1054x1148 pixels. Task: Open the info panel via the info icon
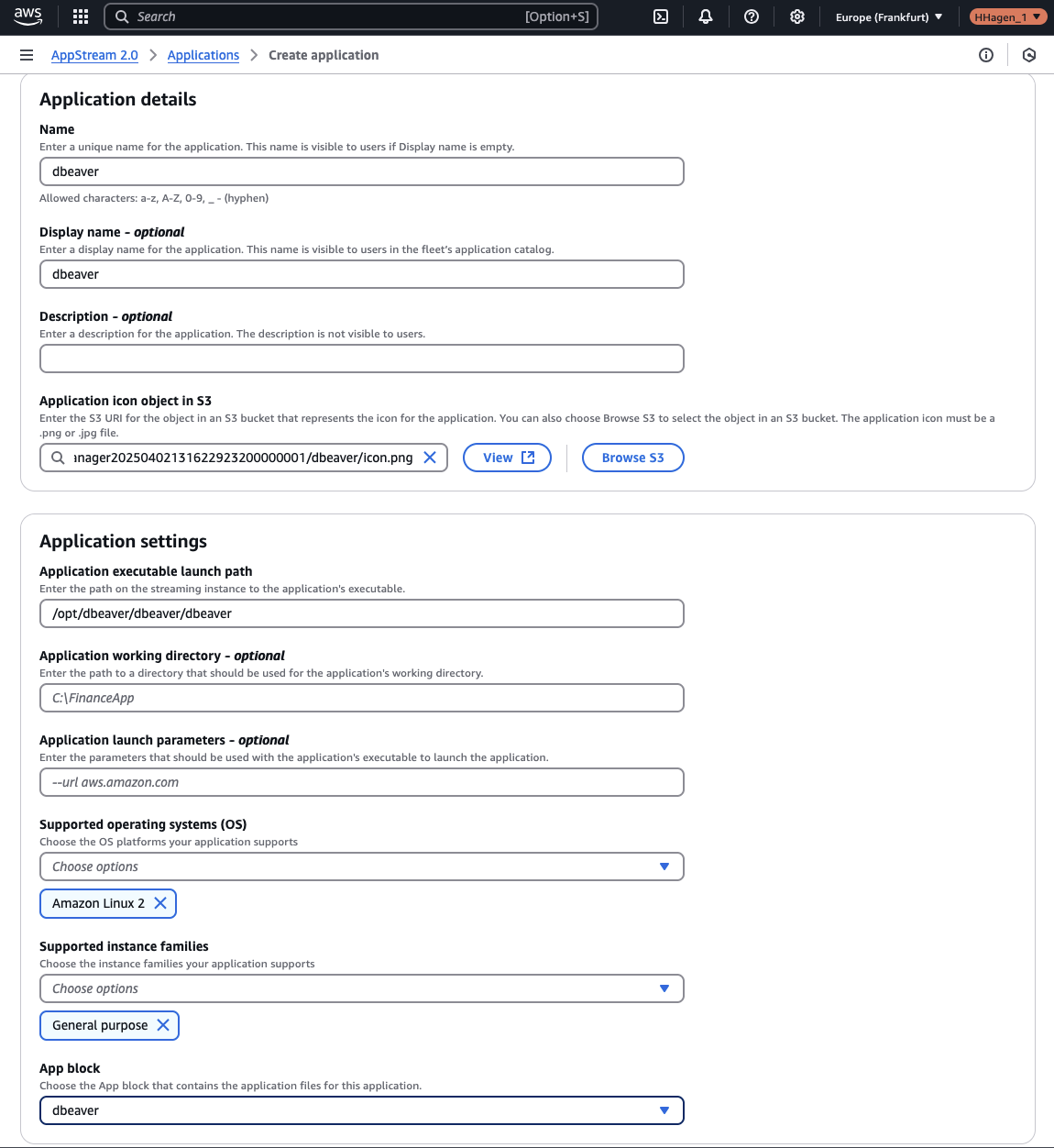985,55
